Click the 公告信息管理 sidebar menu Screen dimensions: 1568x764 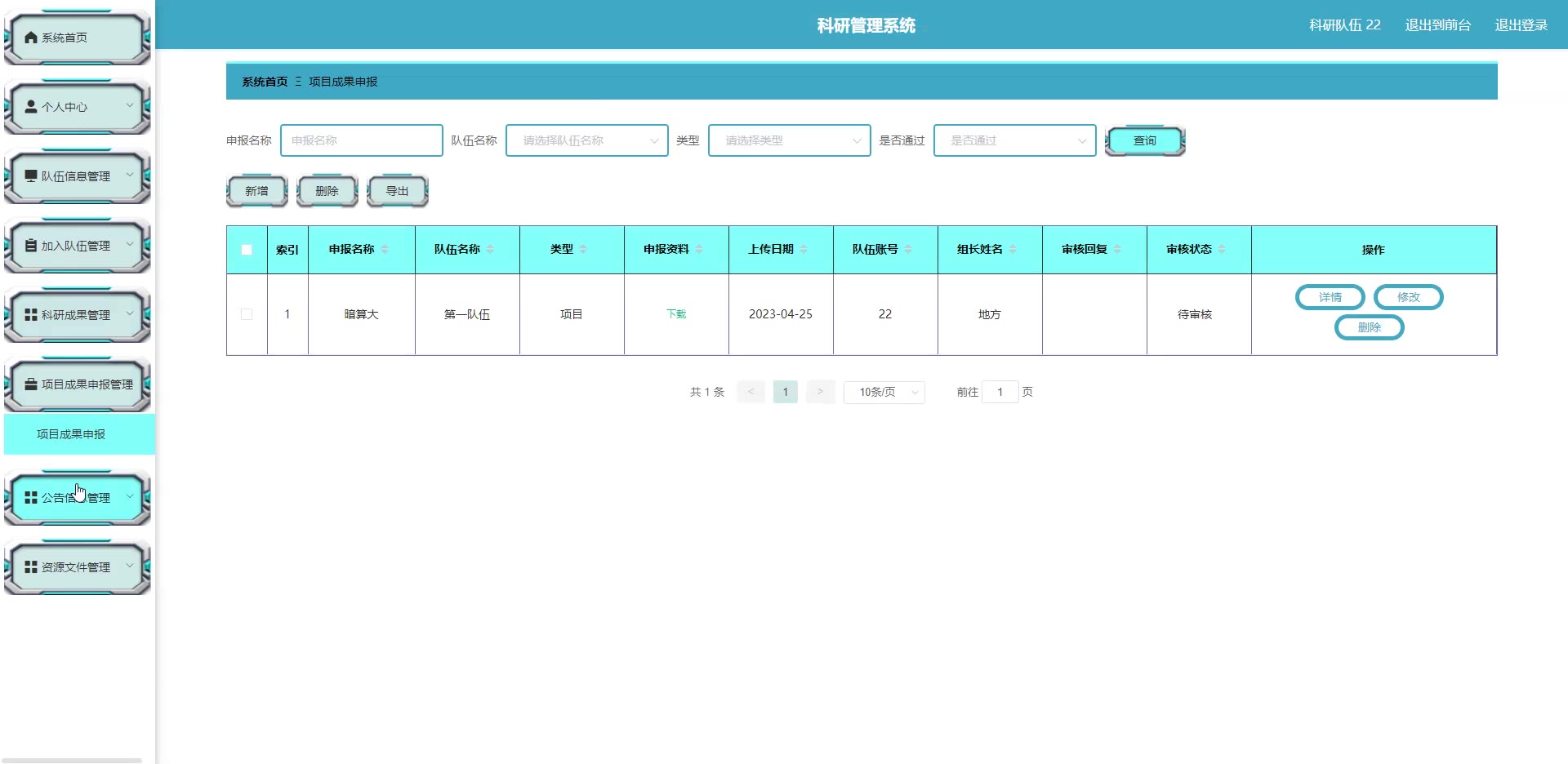[78, 498]
